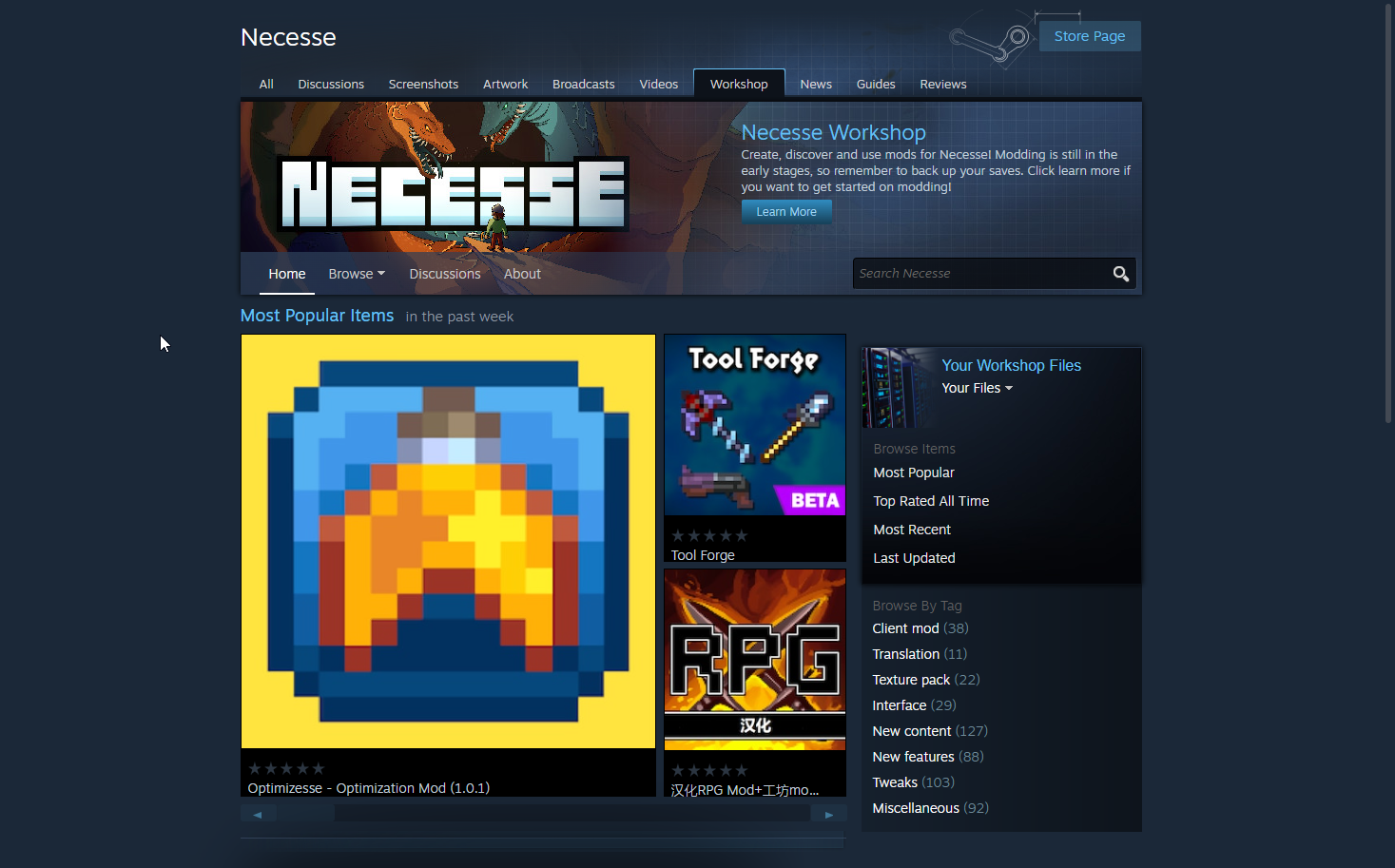Open the RPG Mod thumbnail

click(x=754, y=659)
